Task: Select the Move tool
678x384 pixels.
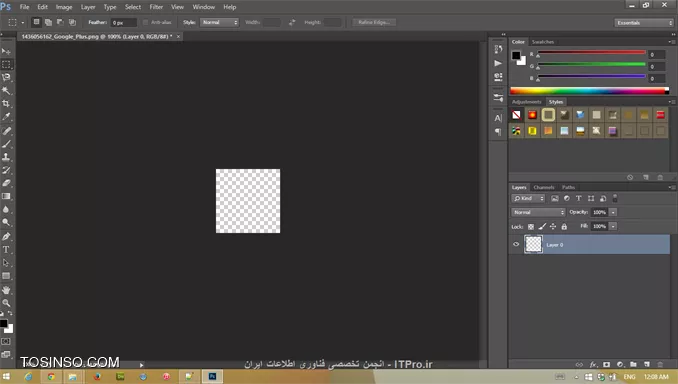Action: 6,51
